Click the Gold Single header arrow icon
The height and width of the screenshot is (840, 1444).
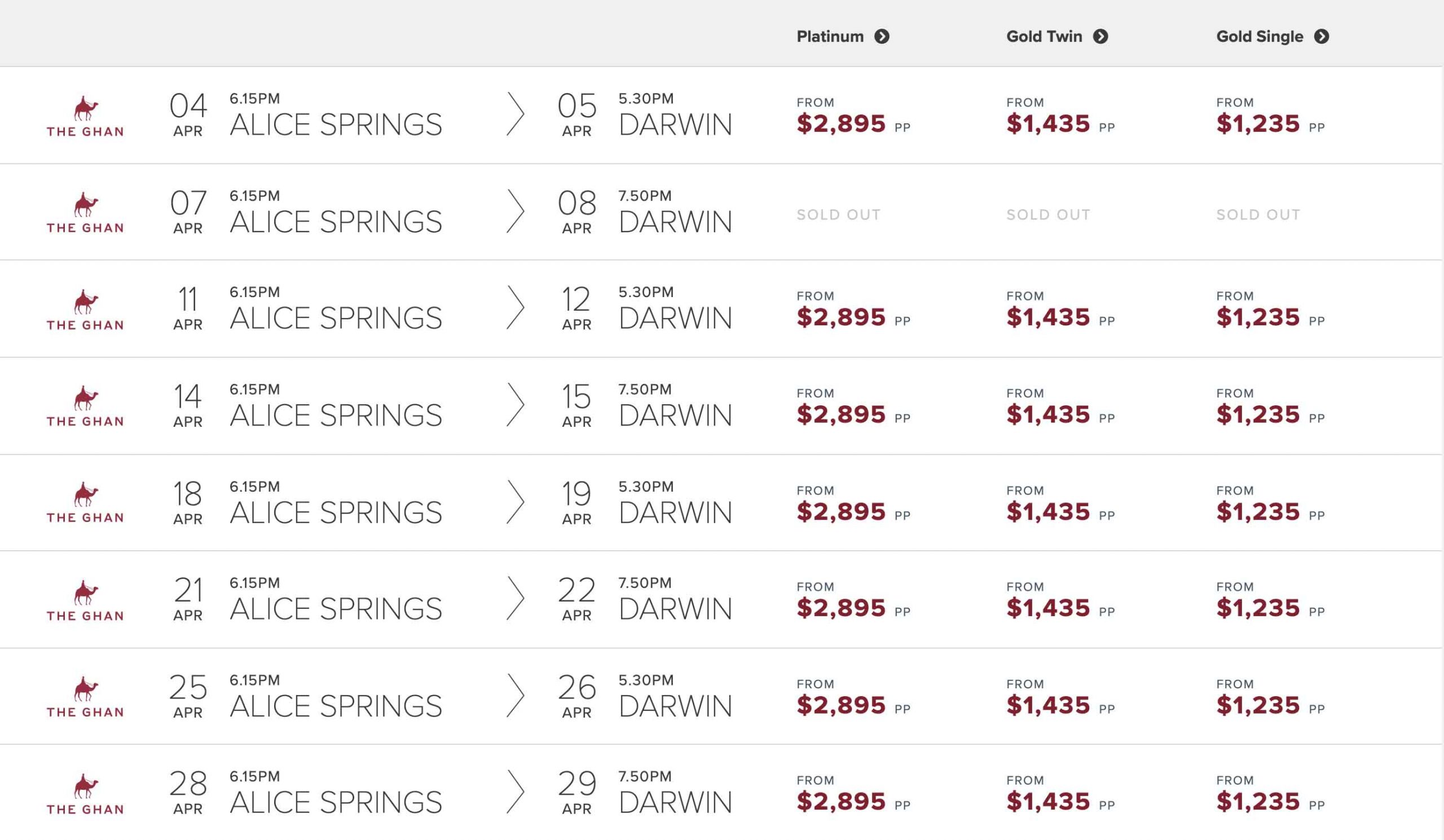[x=1322, y=37]
